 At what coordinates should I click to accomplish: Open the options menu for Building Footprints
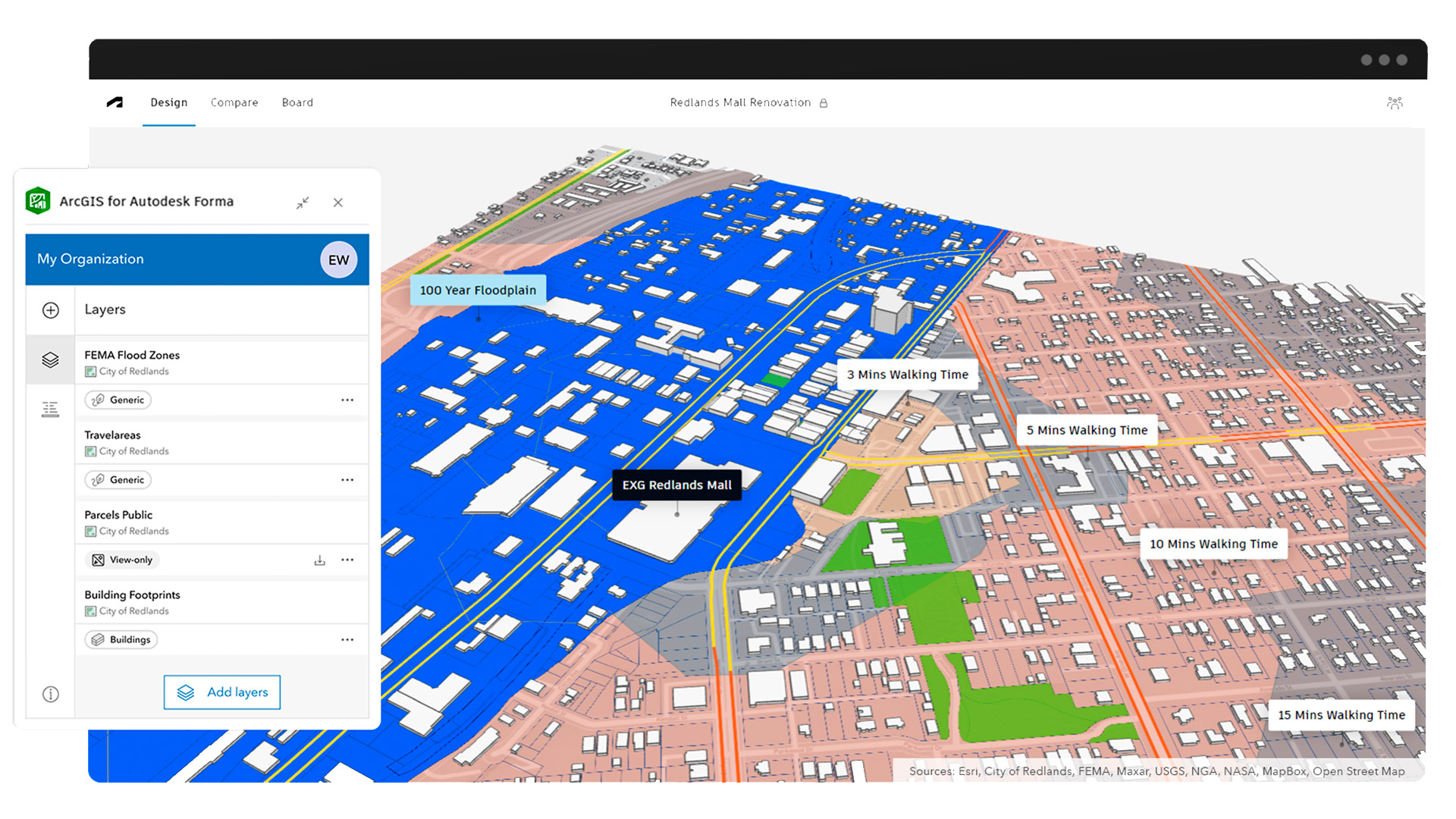(x=348, y=639)
